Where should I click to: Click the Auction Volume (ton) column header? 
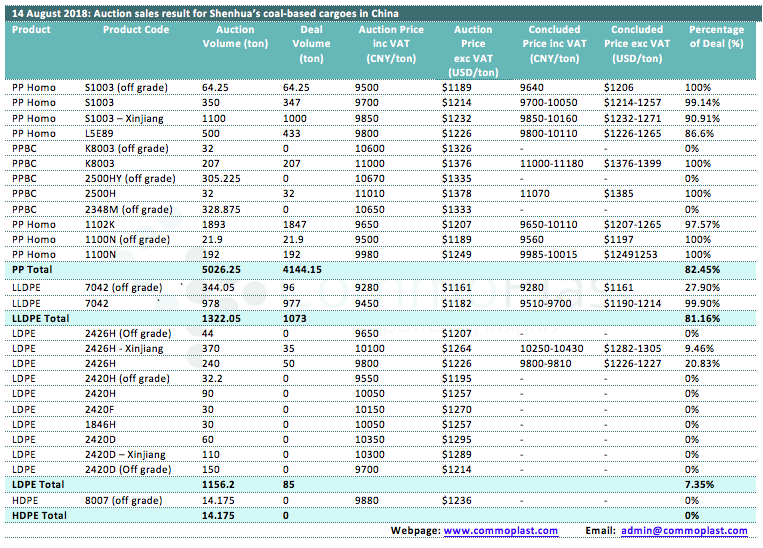click(x=242, y=37)
